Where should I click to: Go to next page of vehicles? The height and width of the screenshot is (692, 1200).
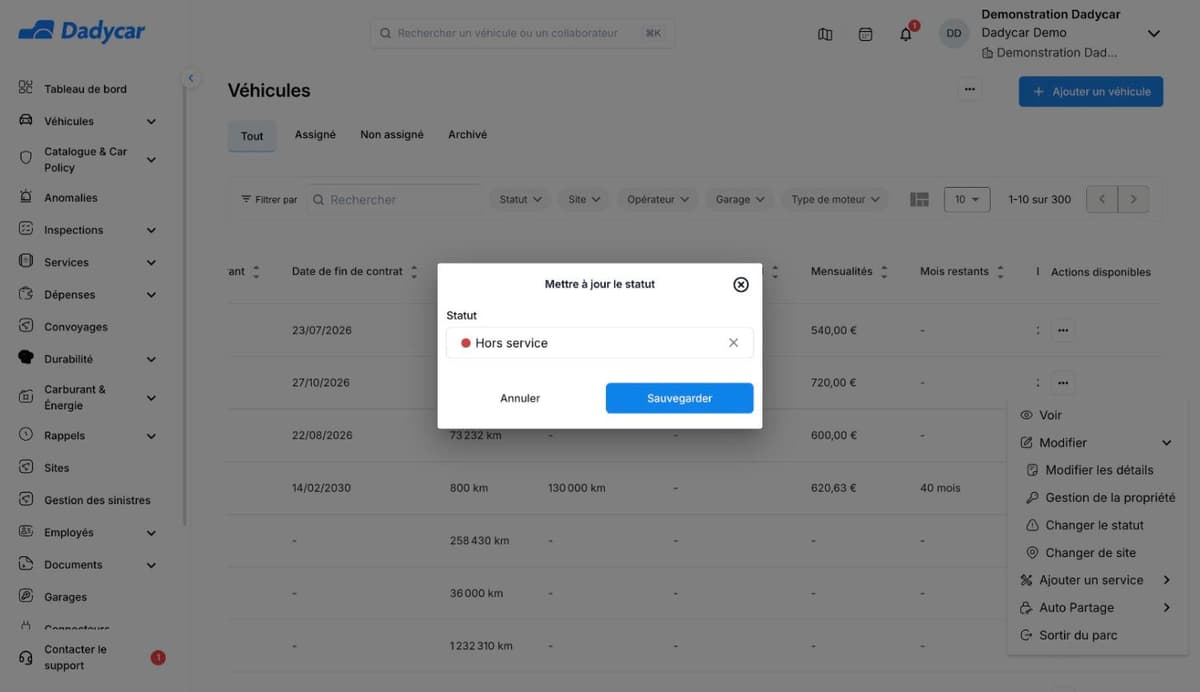pyautogui.click(x=1133, y=199)
